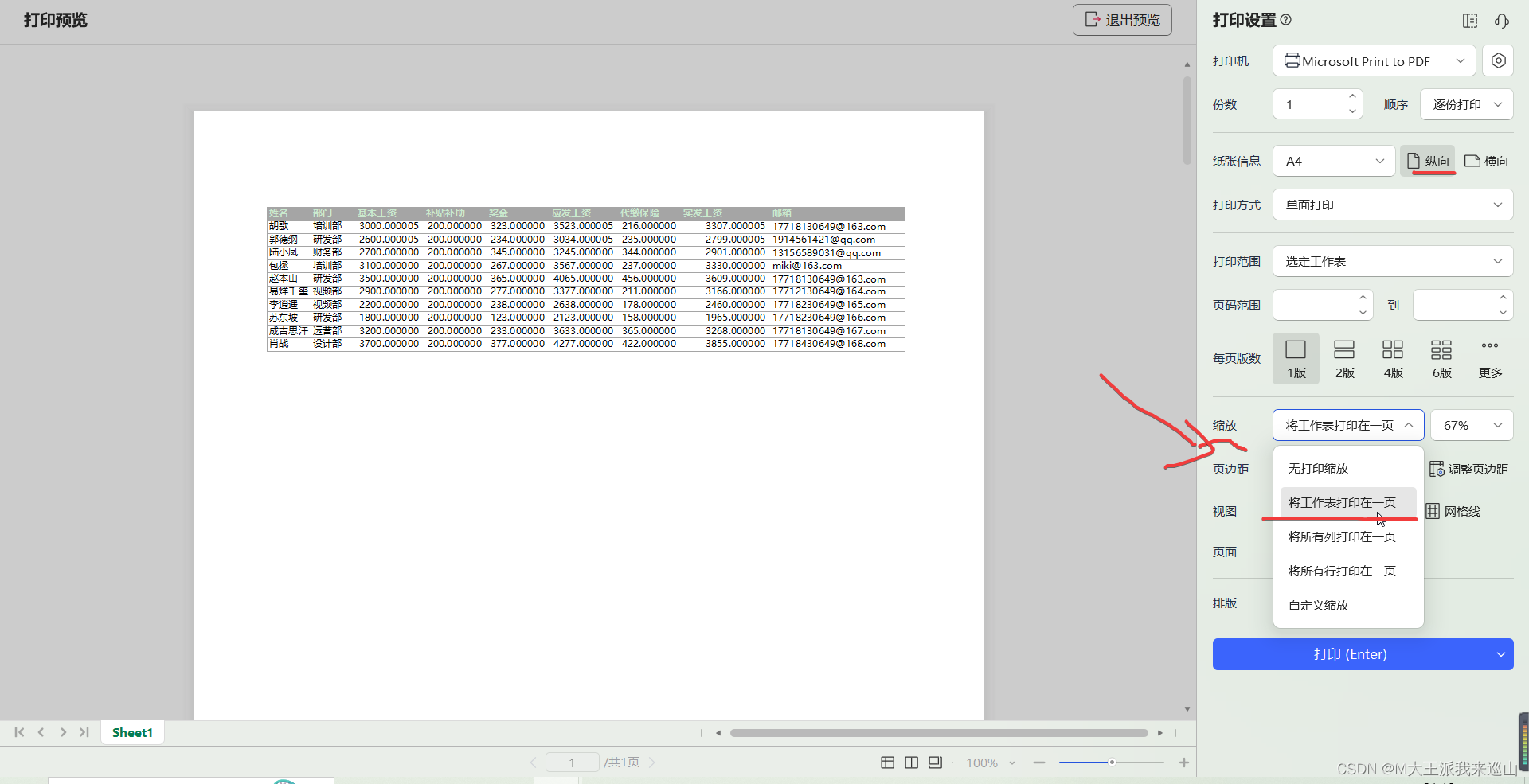
Task: Toggle 网格线 gridlines option
Action: (x=1453, y=511)
